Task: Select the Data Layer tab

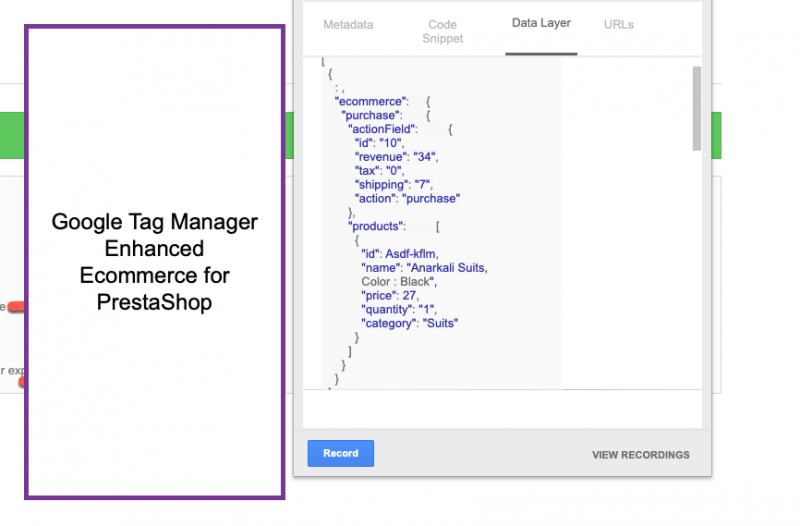Action: coord(540,23)
